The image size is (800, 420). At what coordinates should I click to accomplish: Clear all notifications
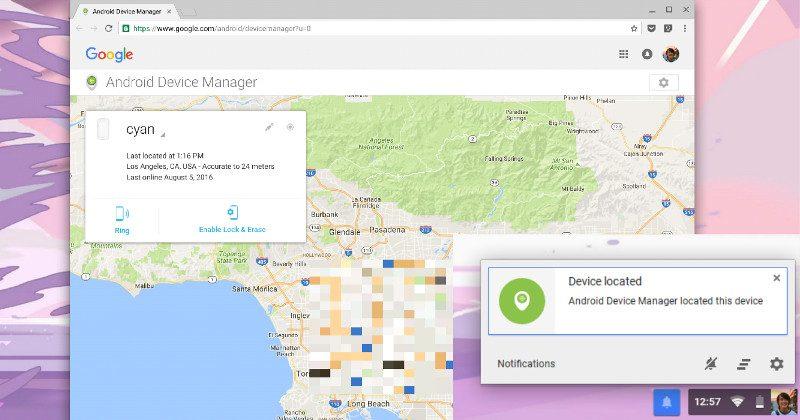744,364
